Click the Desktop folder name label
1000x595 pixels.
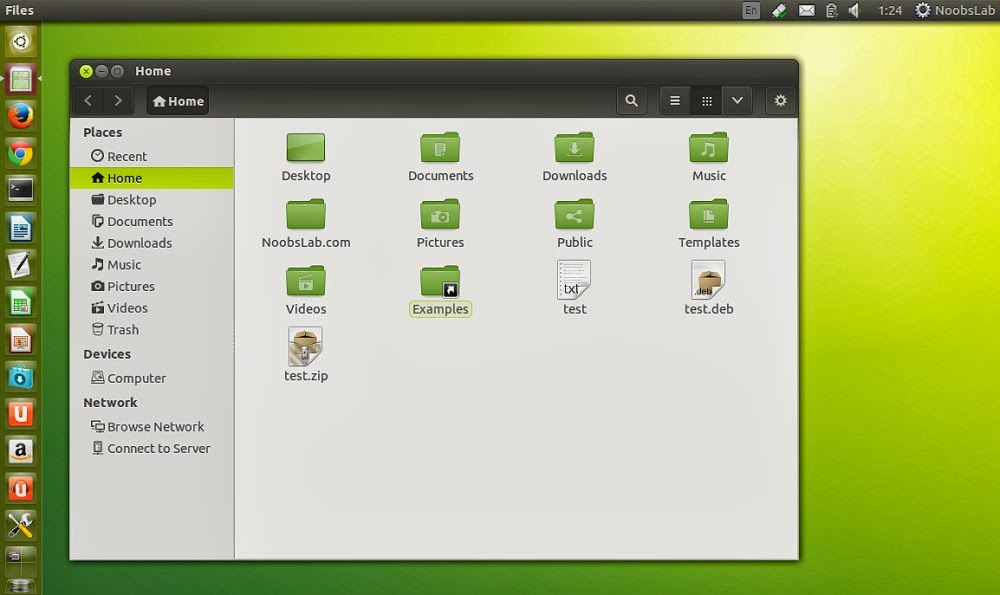click(305, 175)
